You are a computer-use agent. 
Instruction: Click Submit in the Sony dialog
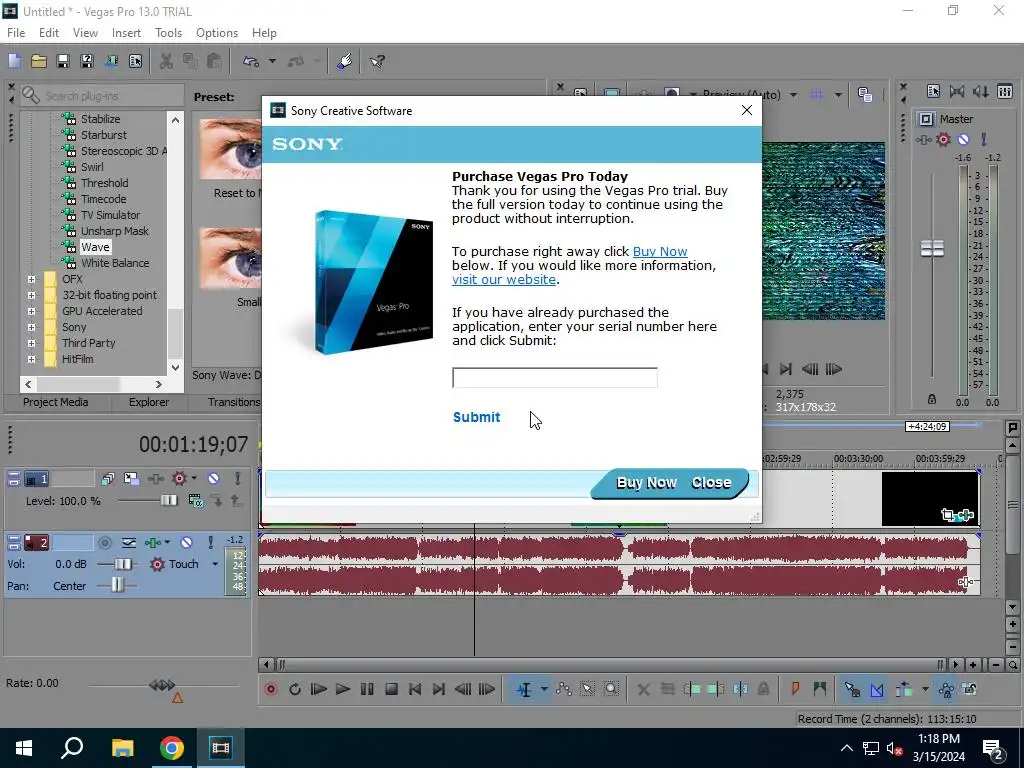[477, 417]
